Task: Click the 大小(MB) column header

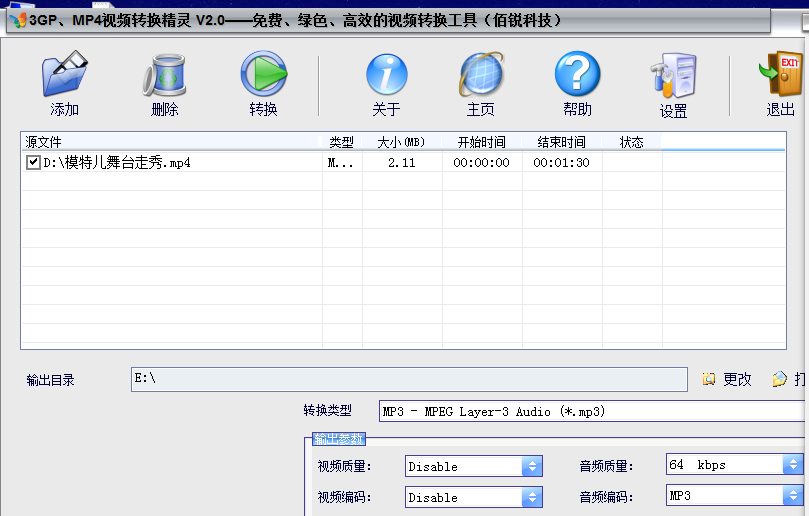Action: pos(401,142)
